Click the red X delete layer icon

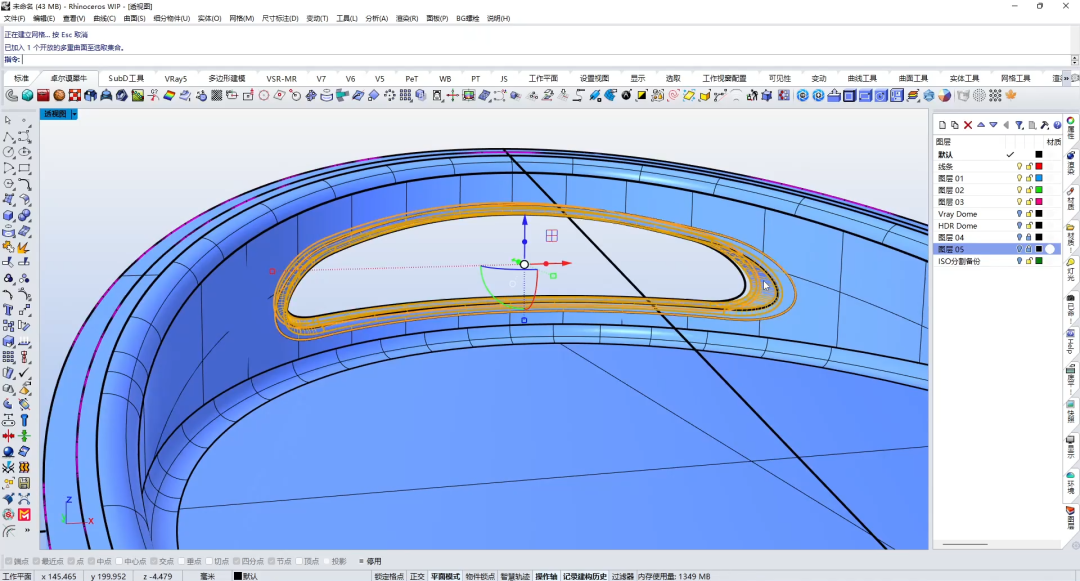pos(968,125)
